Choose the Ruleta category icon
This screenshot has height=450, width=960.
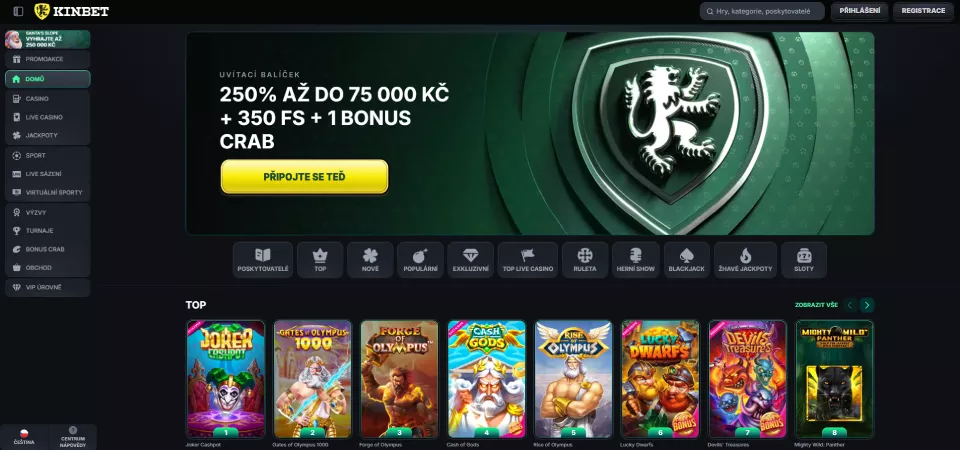pyautogui.click(x=585, y=260)
